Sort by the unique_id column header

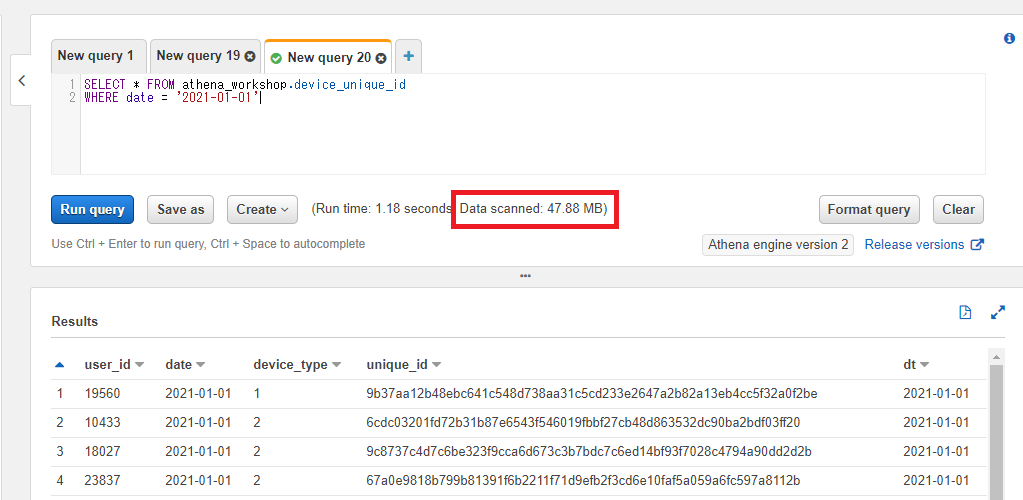point(404,365)
